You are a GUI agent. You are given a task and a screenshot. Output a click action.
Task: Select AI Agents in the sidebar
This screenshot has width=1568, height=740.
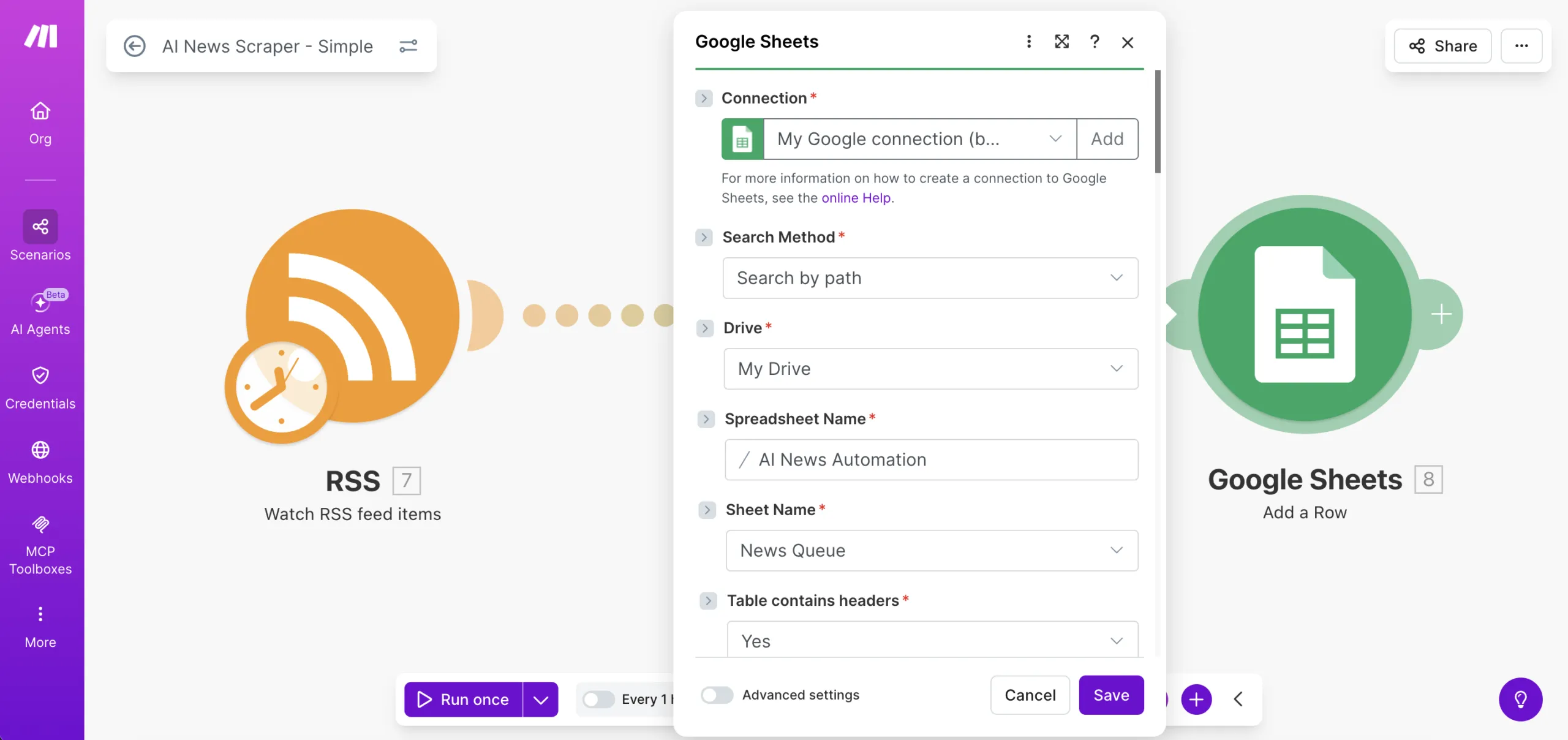[x=40, y=312]
